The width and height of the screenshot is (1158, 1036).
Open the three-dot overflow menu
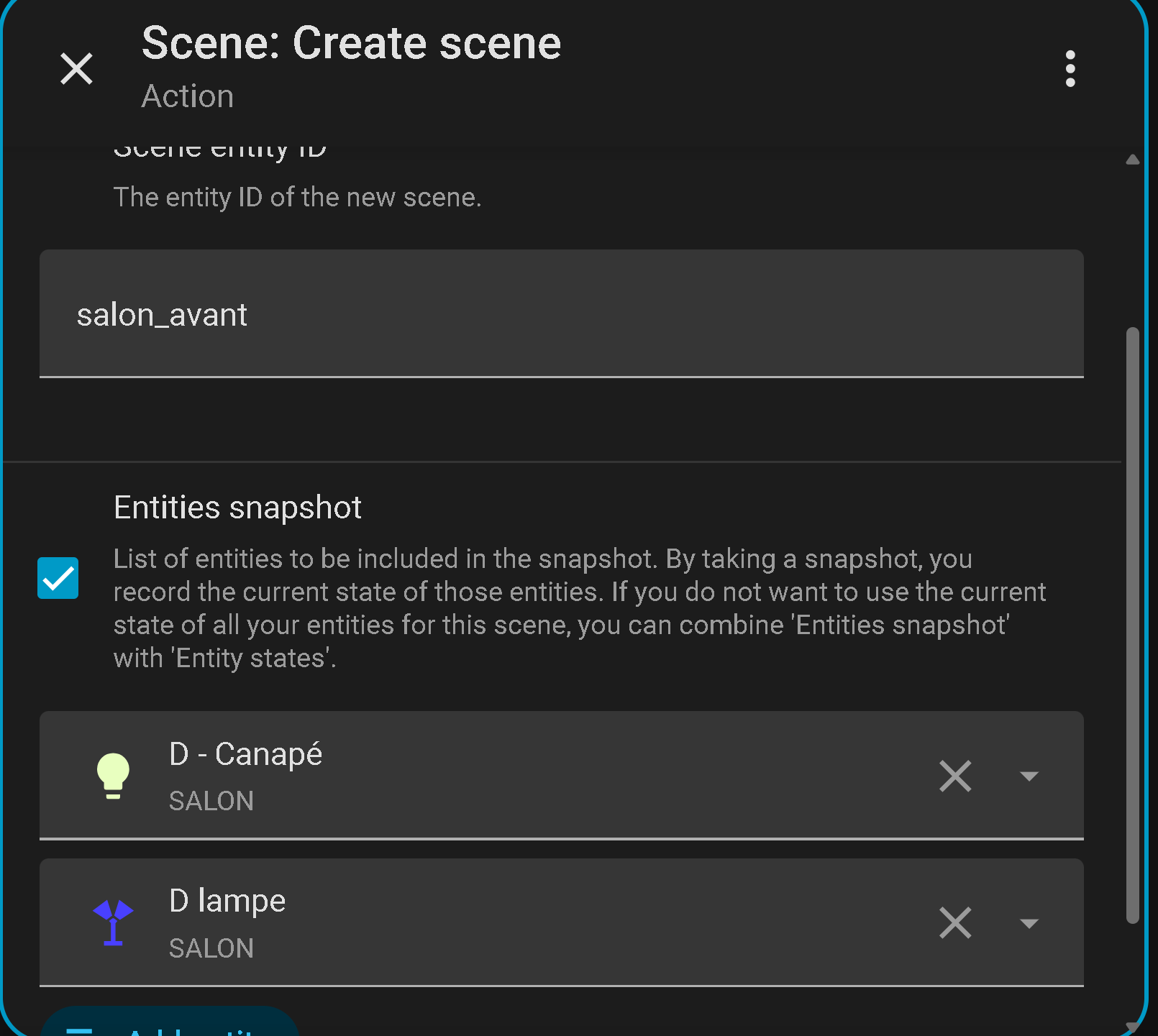(1070, 69)
